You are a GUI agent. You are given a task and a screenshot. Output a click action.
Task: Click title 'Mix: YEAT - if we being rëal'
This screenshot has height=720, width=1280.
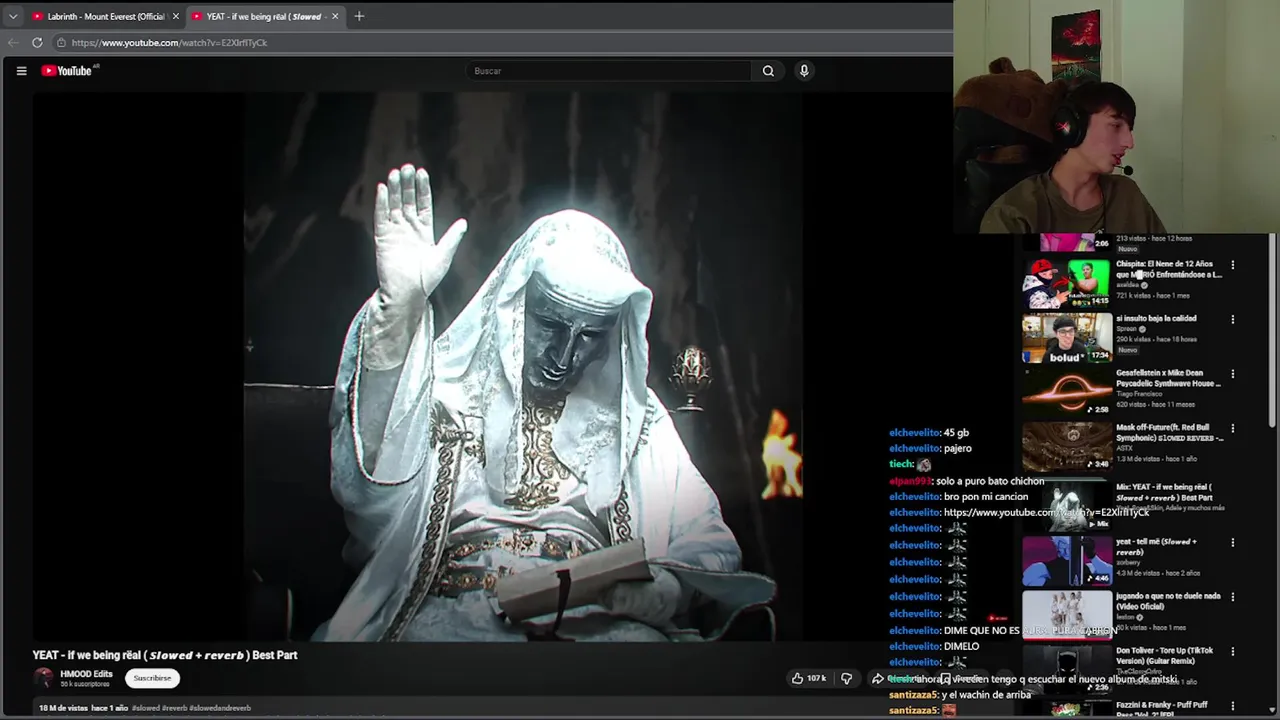(1165, 492)
